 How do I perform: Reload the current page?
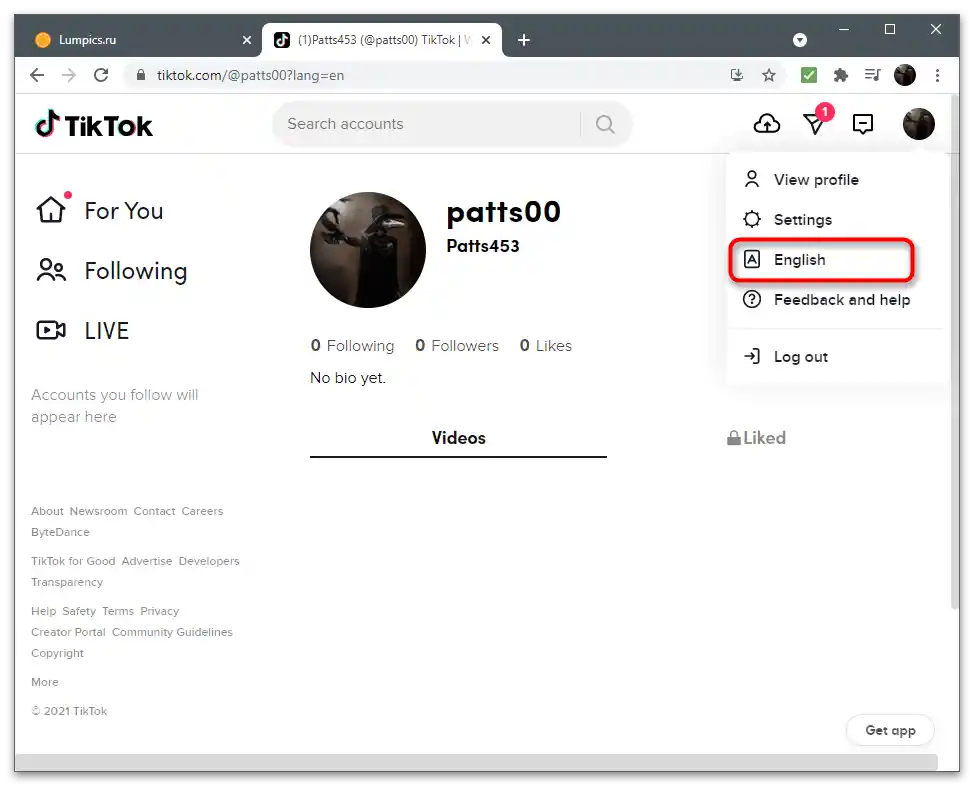(x=101, y=75)
